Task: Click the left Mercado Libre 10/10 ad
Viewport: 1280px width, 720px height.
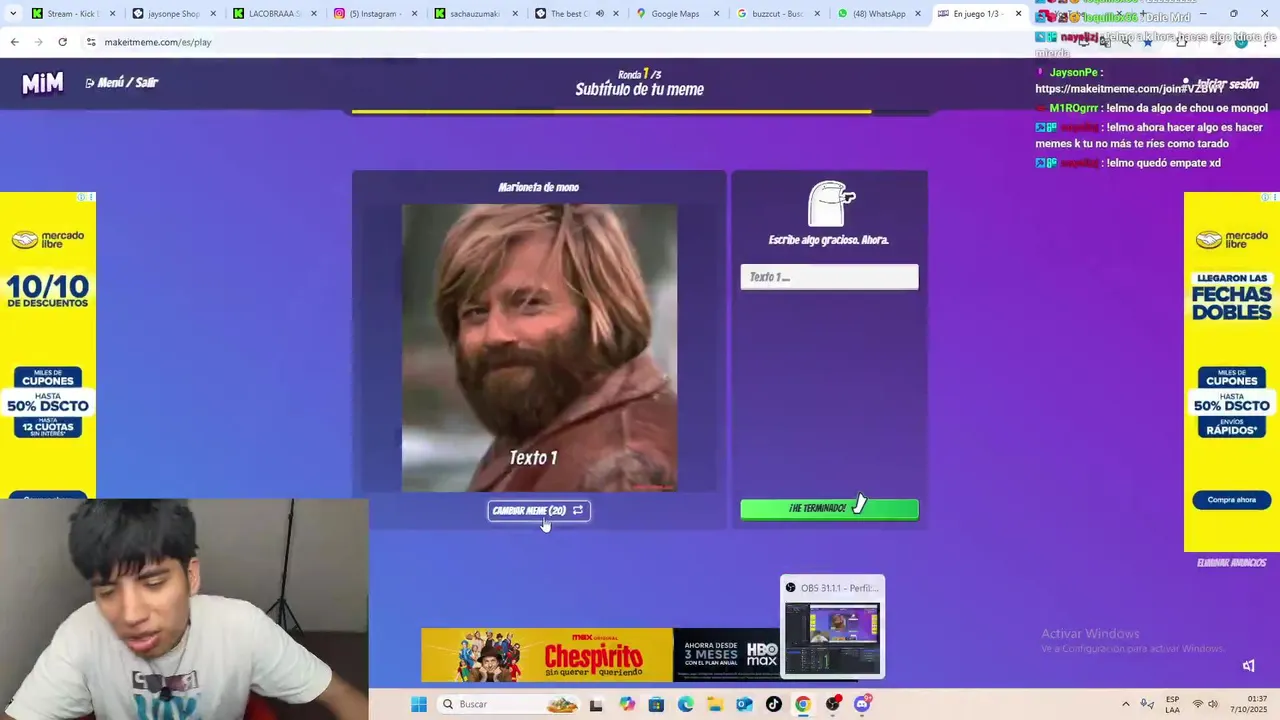Action: point(48,345)
